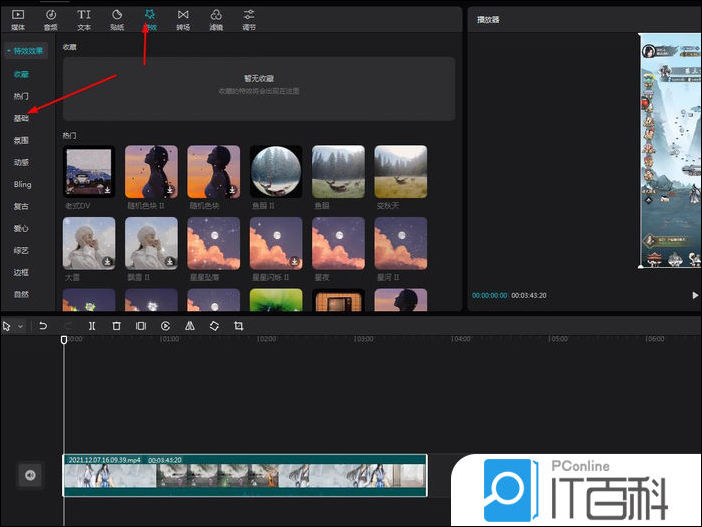
Task: Click the rotate icon in timeline toolbar
Action: pyautogui.click(x=214, y=326)
